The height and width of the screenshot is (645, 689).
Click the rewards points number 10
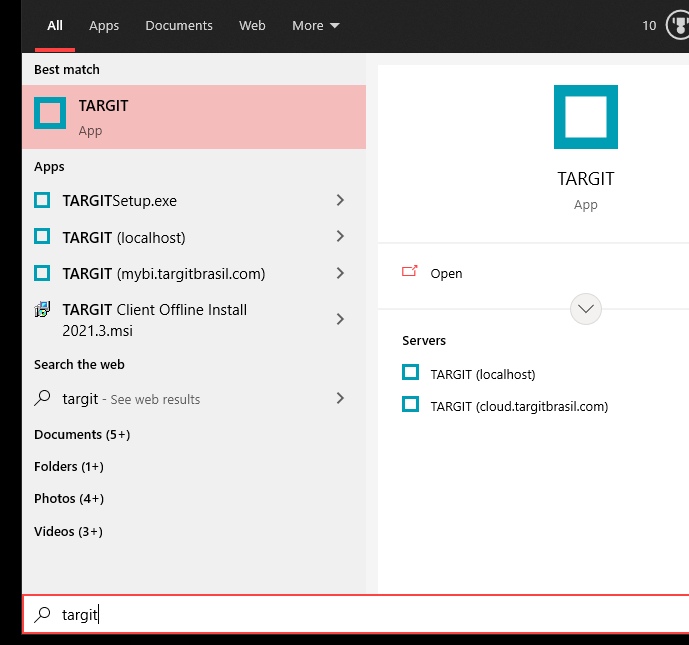(x=649, y=25)
